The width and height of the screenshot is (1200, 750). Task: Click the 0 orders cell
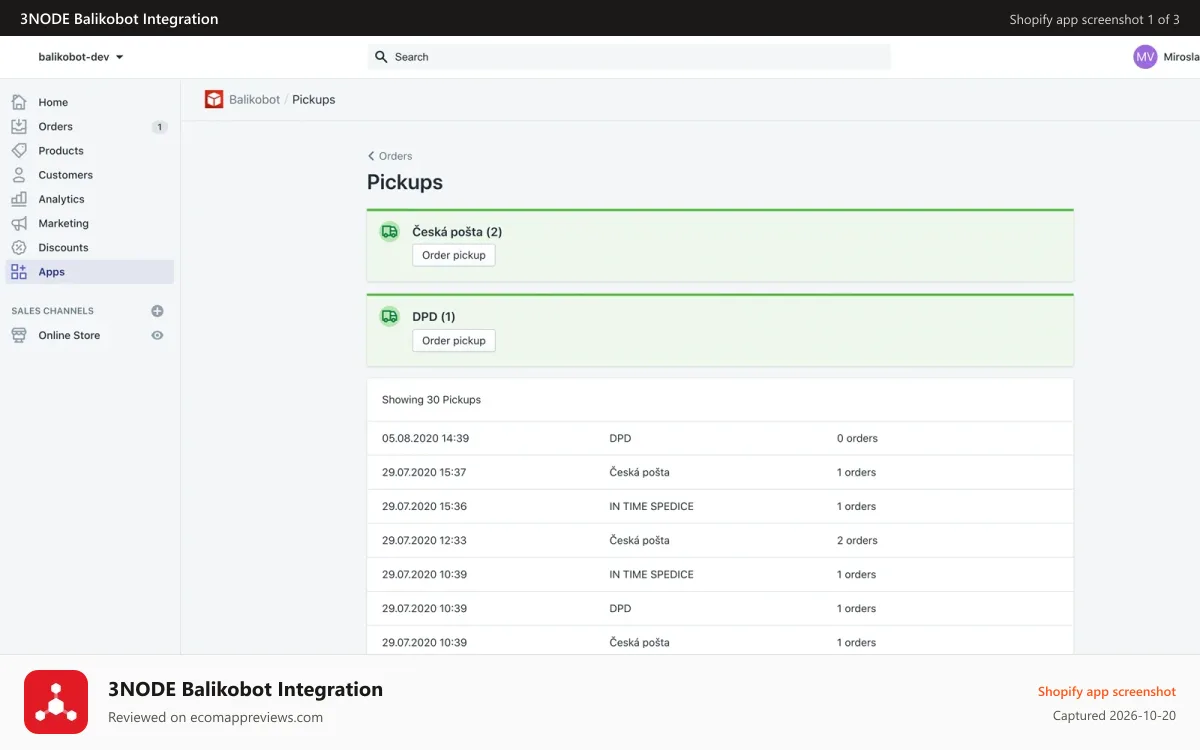coord(857,438)
